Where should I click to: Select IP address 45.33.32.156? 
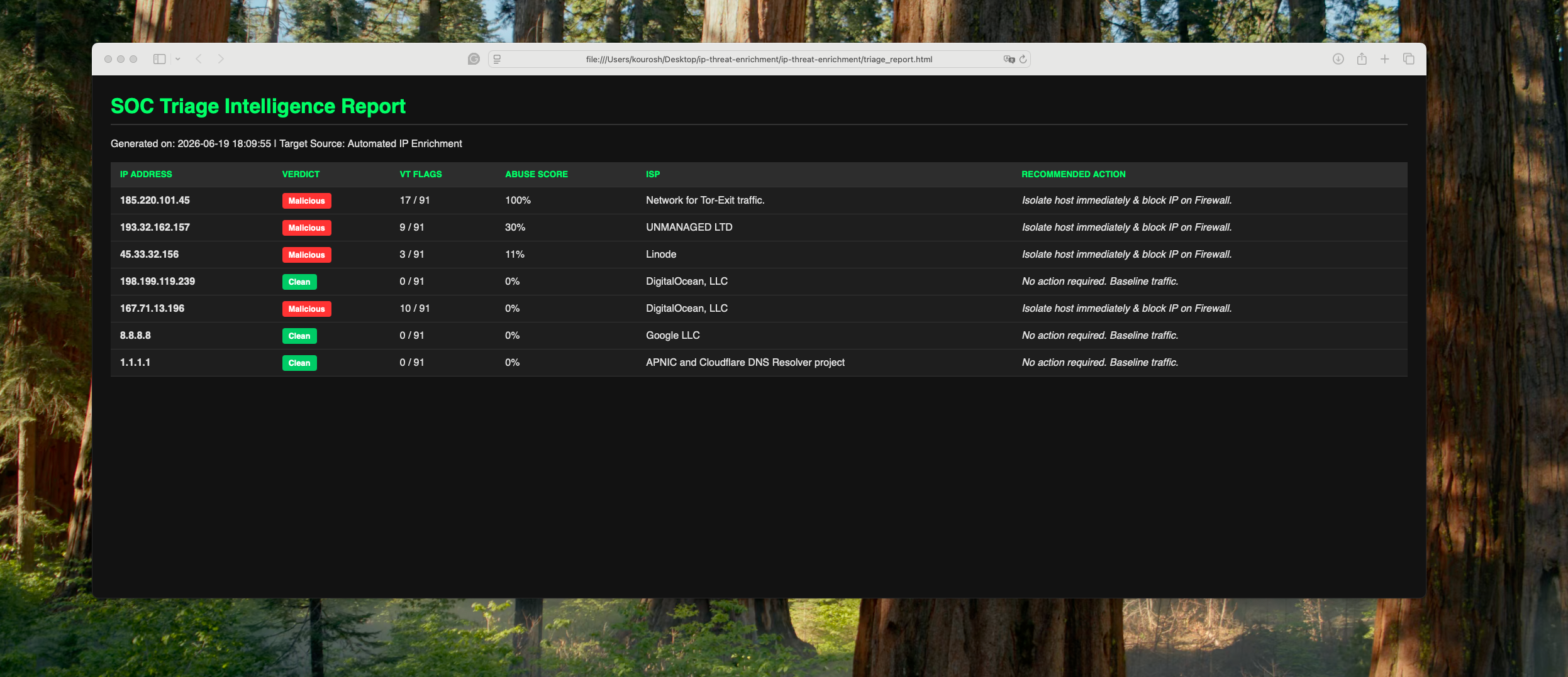pyautogui.click(x=149, y=254)
